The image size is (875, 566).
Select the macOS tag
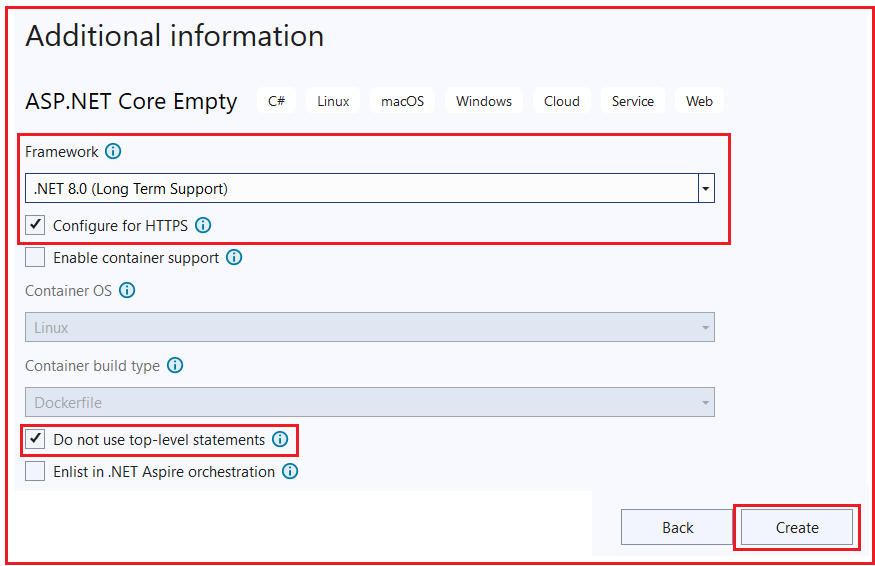tap(402, 101)
